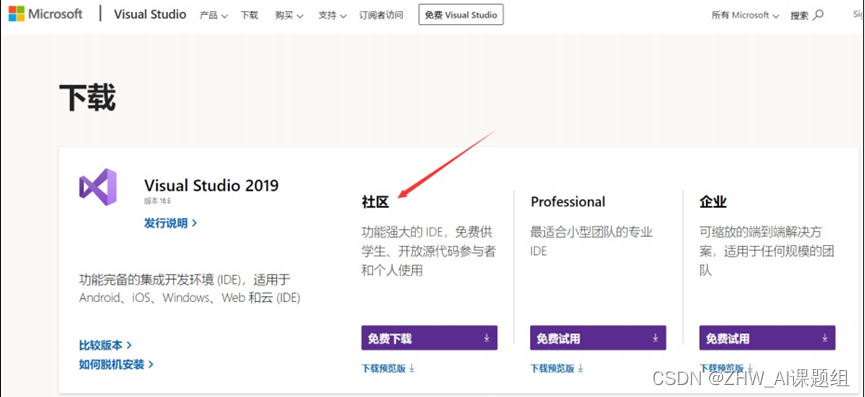The height and width of the screenshot is (397, 865).
Task: Click the 搜索 magnifier icon
Action: click(819, 15)
